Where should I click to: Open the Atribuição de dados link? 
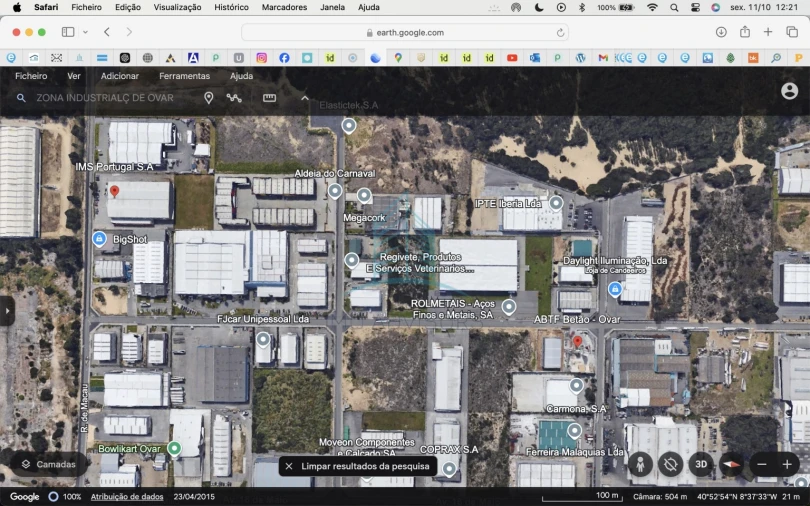point(127,497)
